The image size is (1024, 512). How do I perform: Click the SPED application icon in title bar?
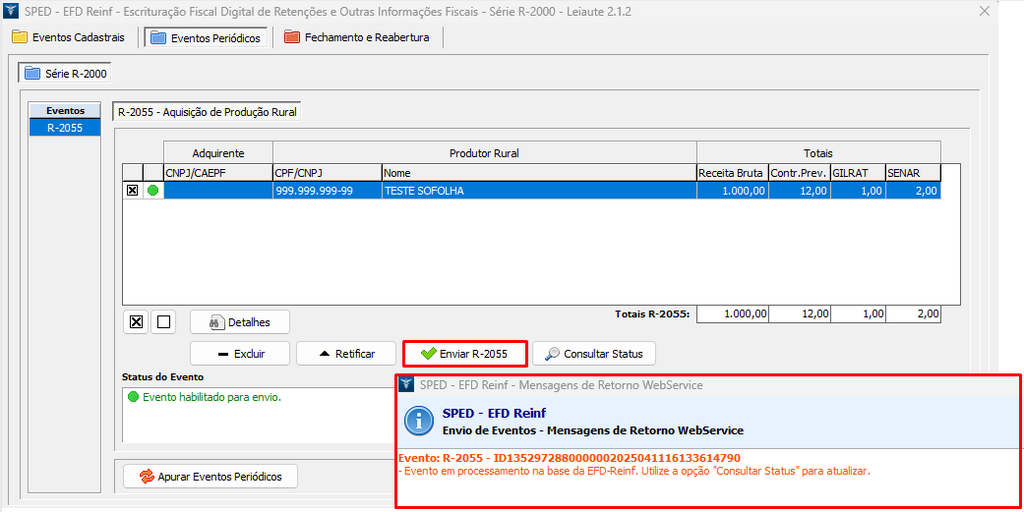12,12
